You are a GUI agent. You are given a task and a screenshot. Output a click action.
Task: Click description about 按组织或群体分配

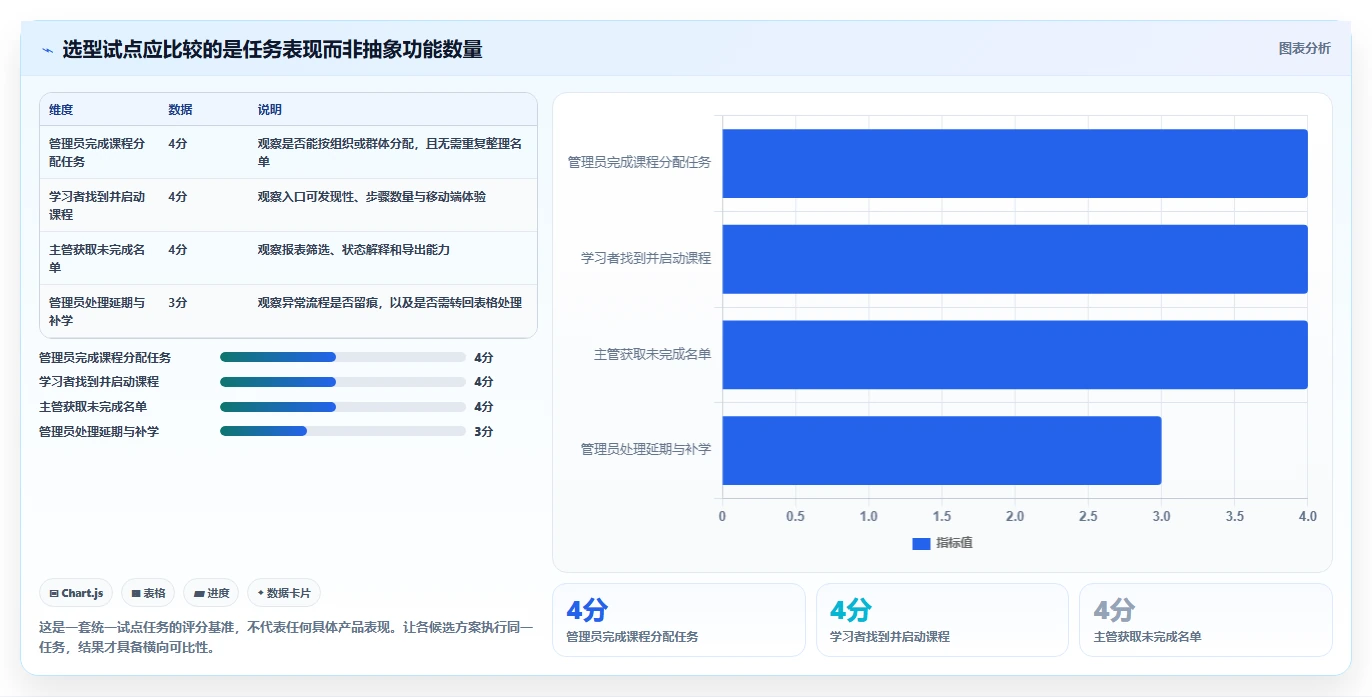click(390, 152)
